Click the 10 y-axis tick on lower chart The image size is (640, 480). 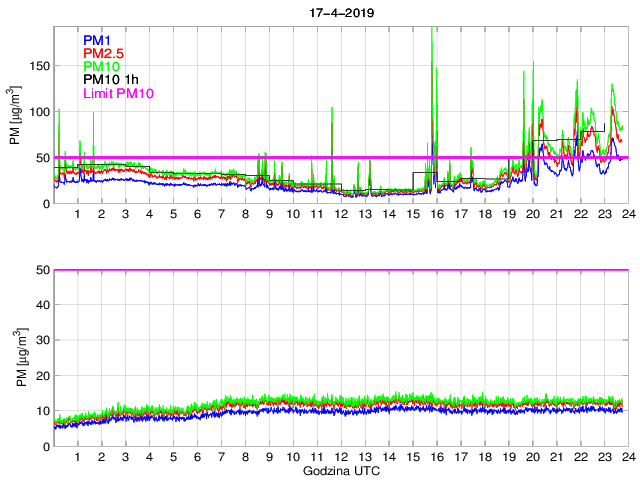click(x=42, y=411)
